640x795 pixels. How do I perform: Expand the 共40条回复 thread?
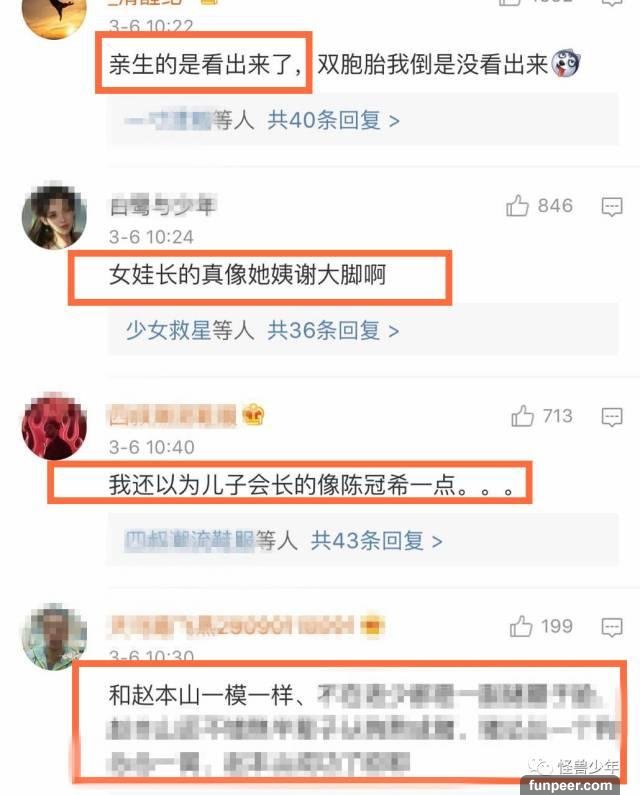pos(333,120)
